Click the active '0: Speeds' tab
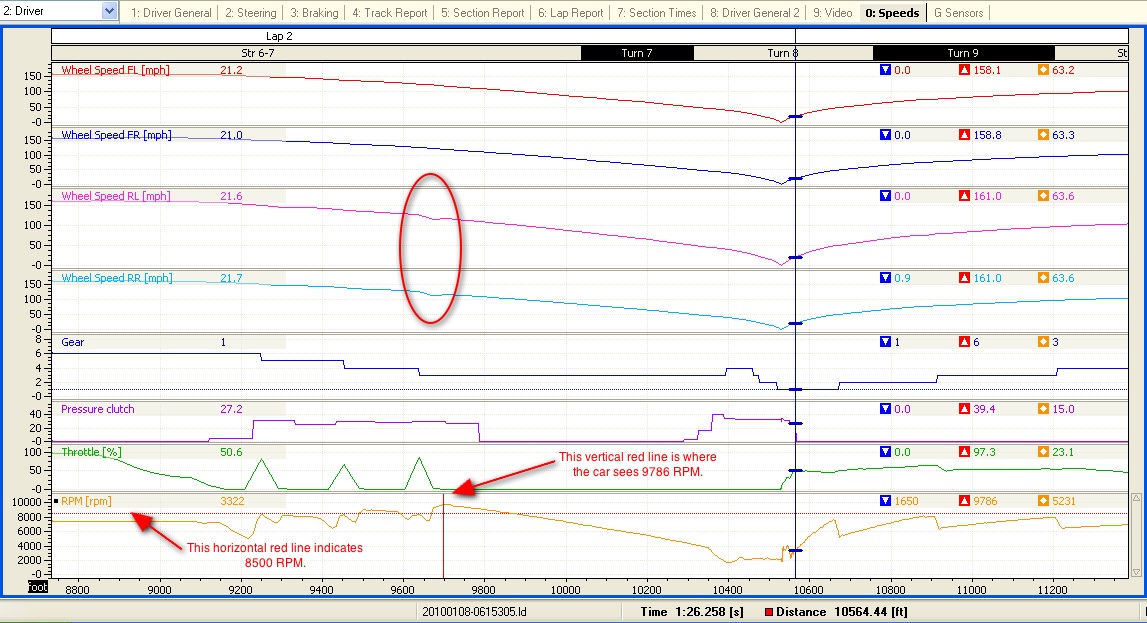 tap(892, 13)
